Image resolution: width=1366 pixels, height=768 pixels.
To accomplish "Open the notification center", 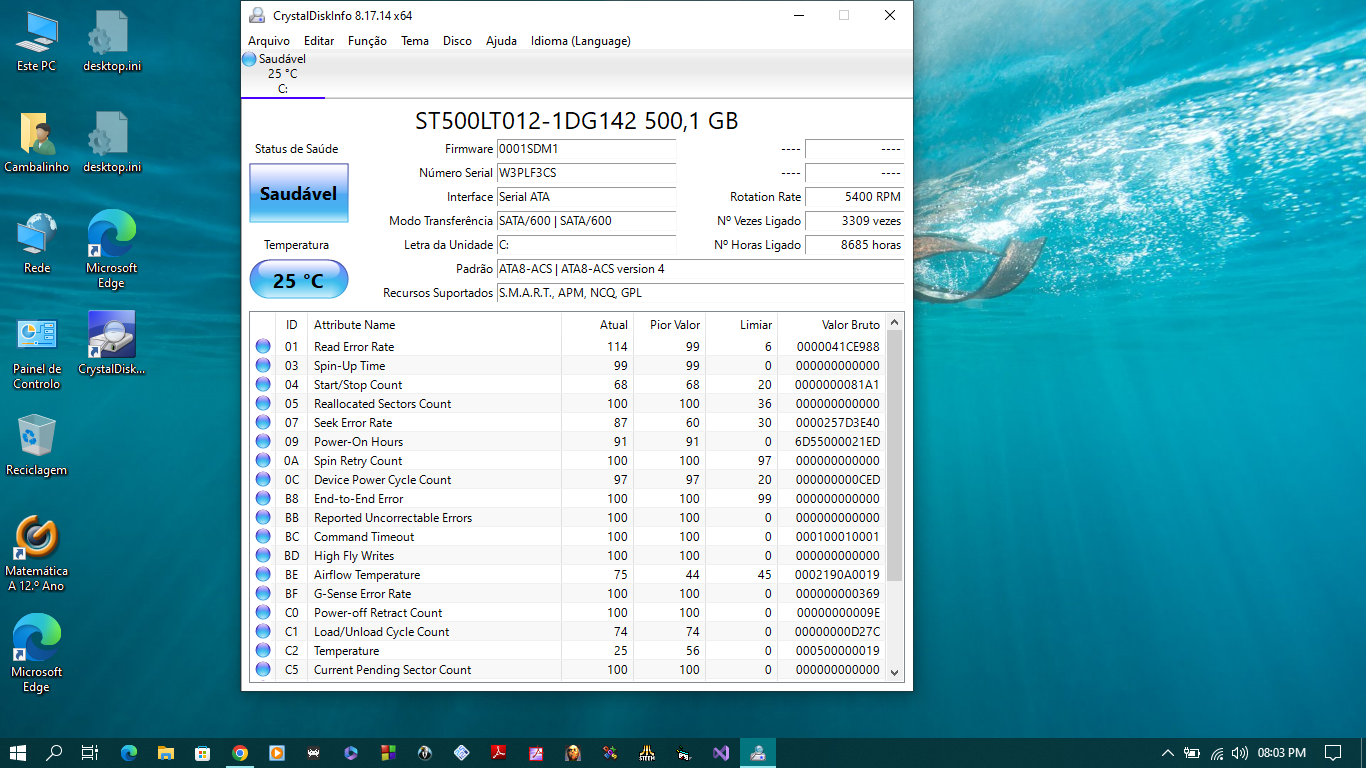I will [x=1333, y=753].
